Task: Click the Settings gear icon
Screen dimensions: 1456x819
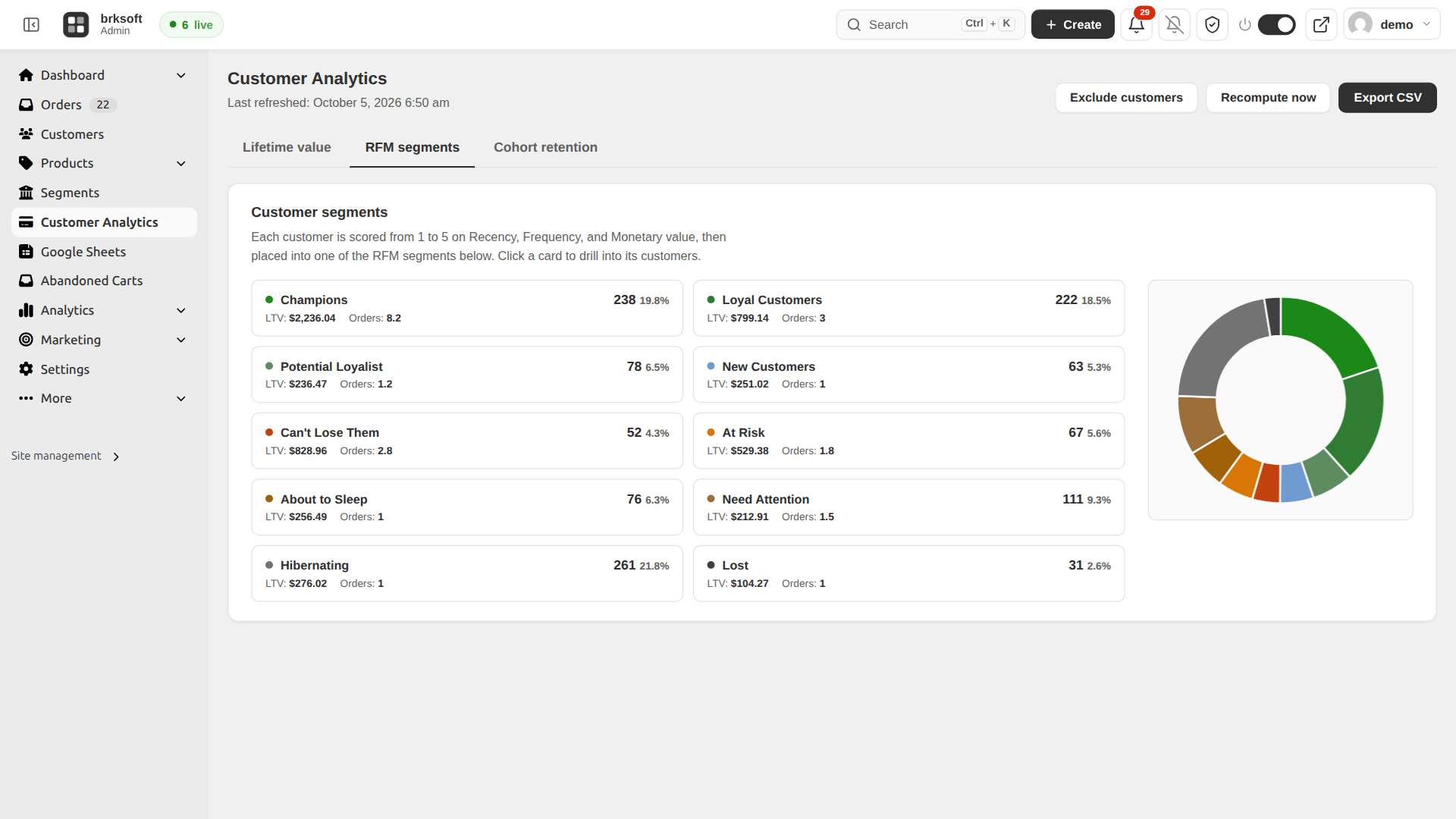Action: pyautogui.click(x=27, y=369)
